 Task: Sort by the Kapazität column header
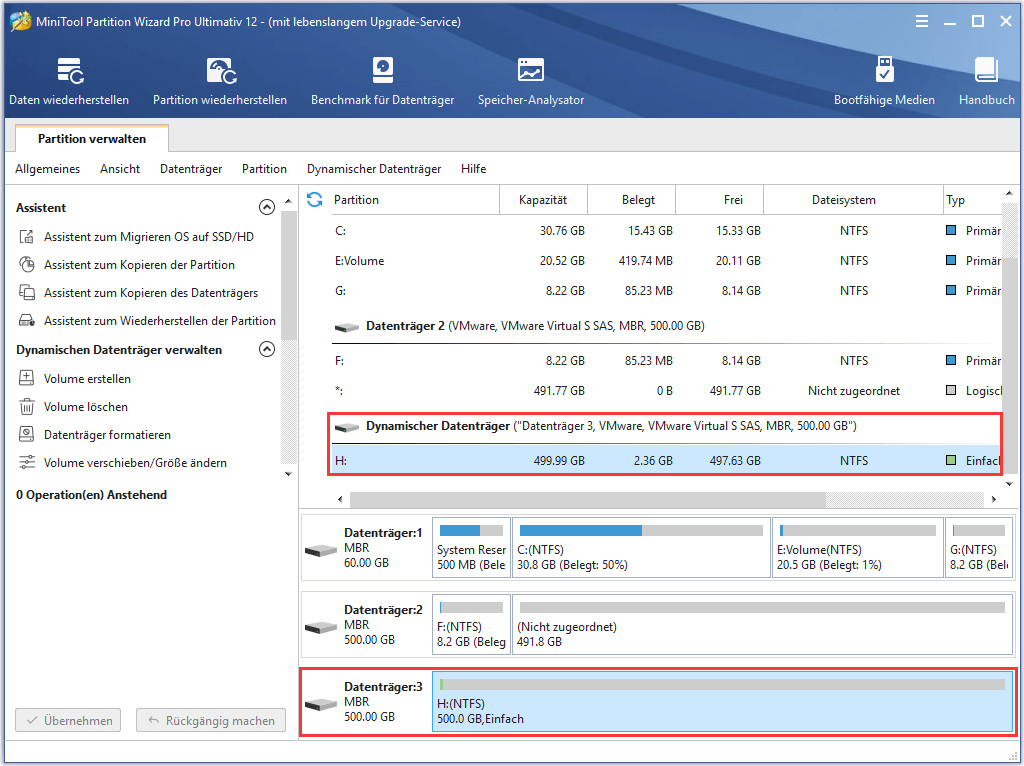pos(543,200)
